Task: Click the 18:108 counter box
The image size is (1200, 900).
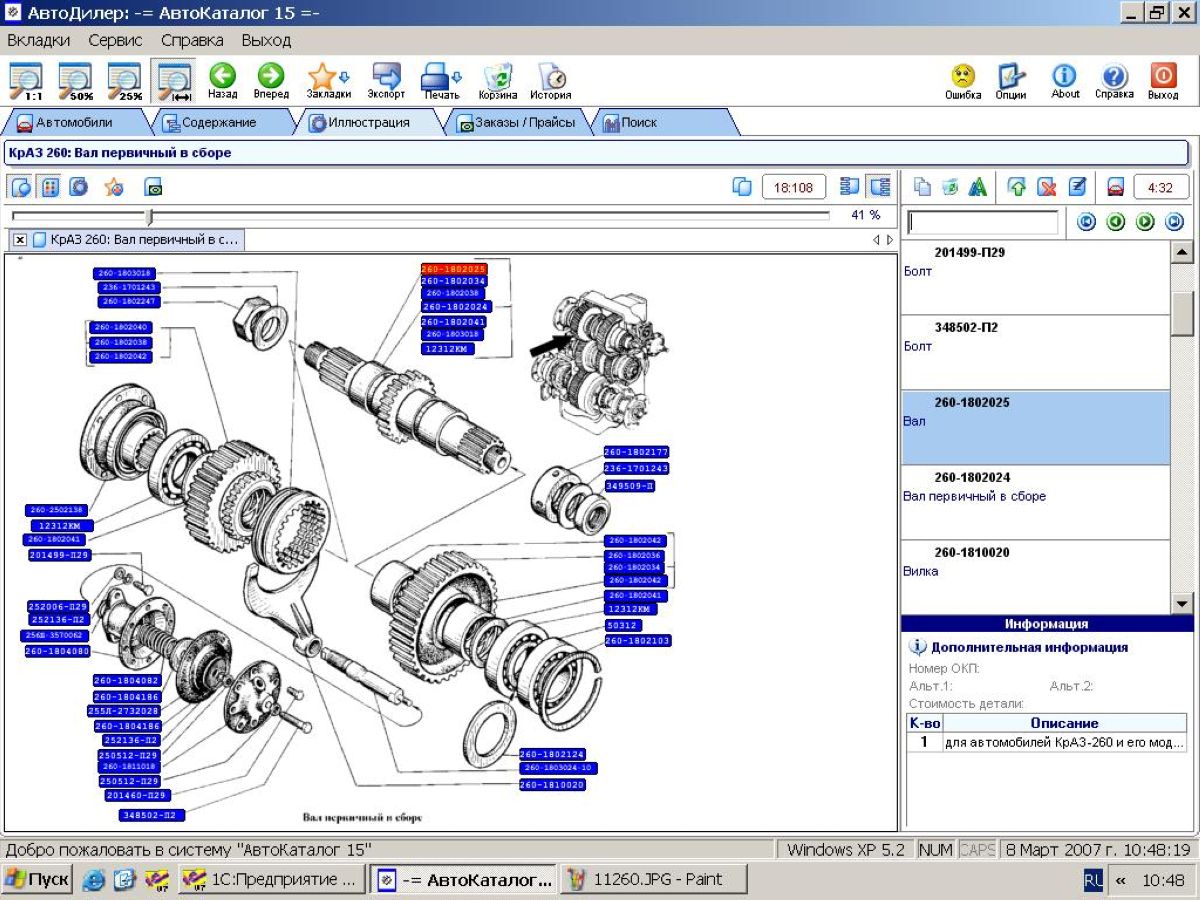Action: [x=794, y=187]
